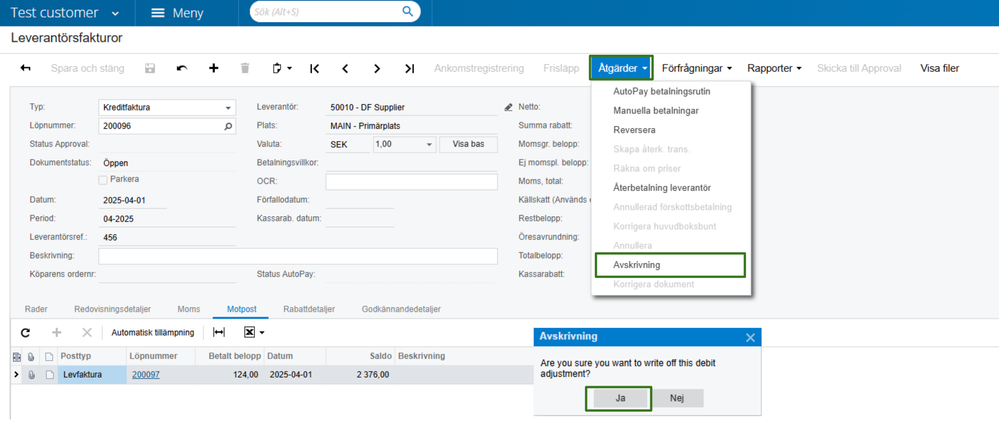The height and width of the screenshot is (425, 999).
Task: Click the Sök search input field
Action: point(325,11)
